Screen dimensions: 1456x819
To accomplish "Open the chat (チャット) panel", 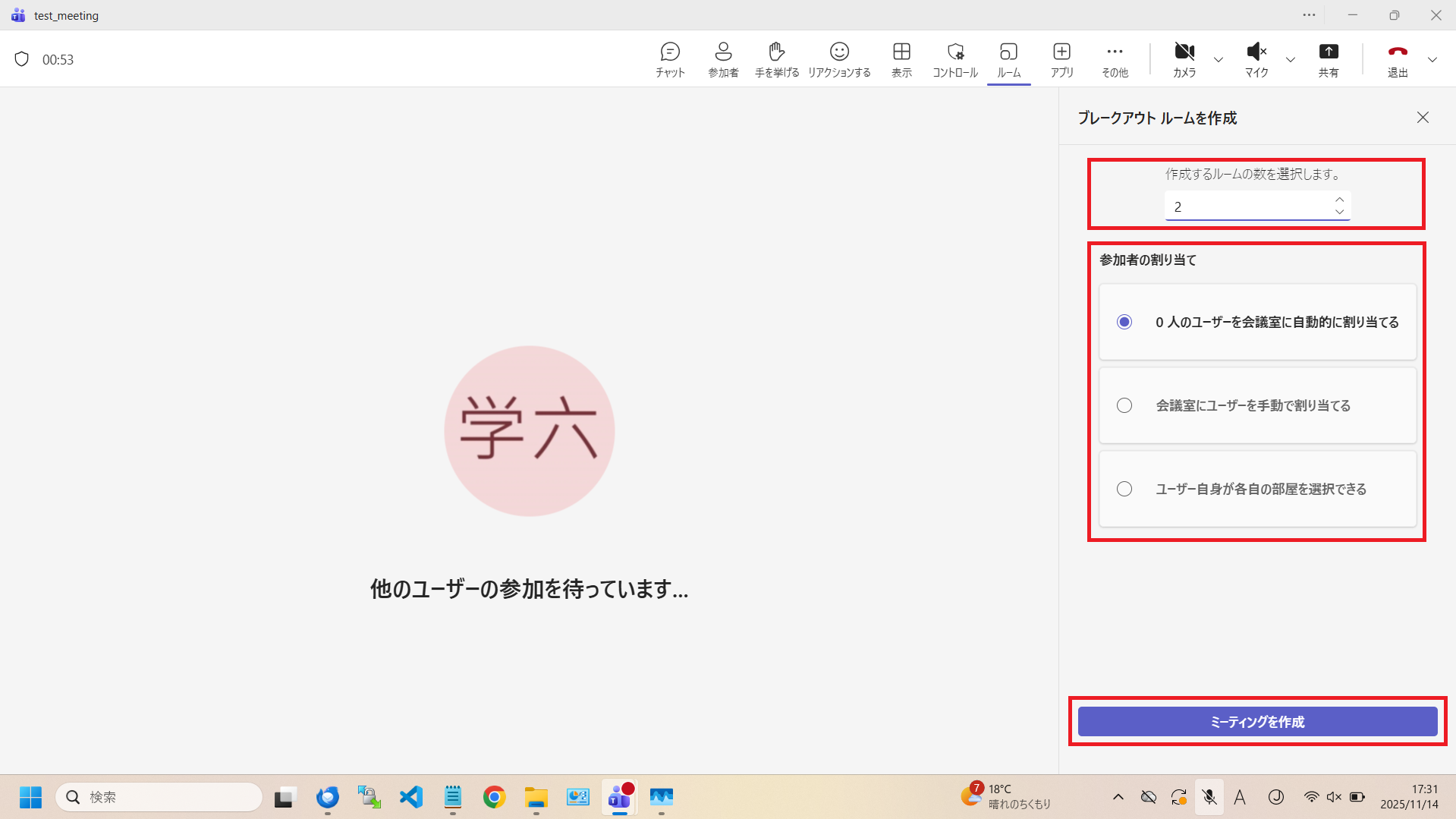I will point(670,59).
